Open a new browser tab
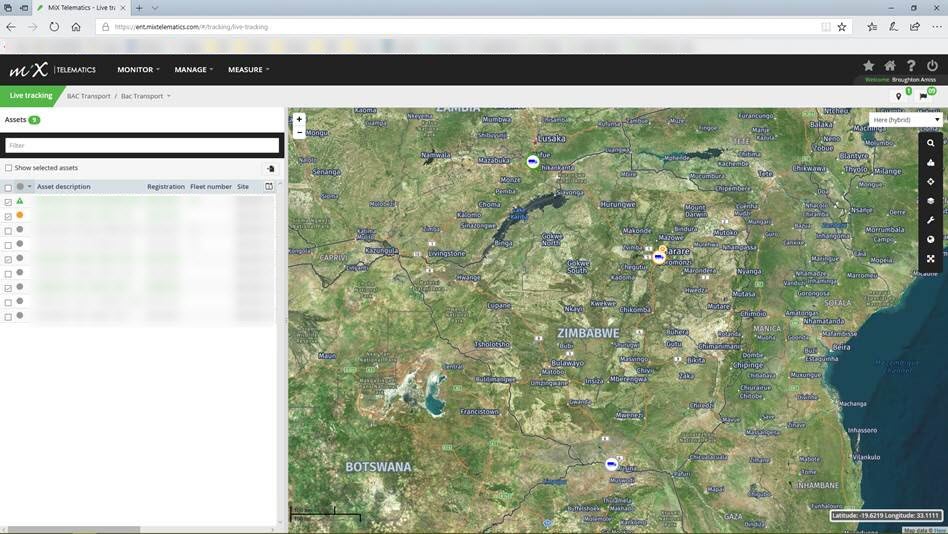This screenshot has width=948, height=534. 139,8
